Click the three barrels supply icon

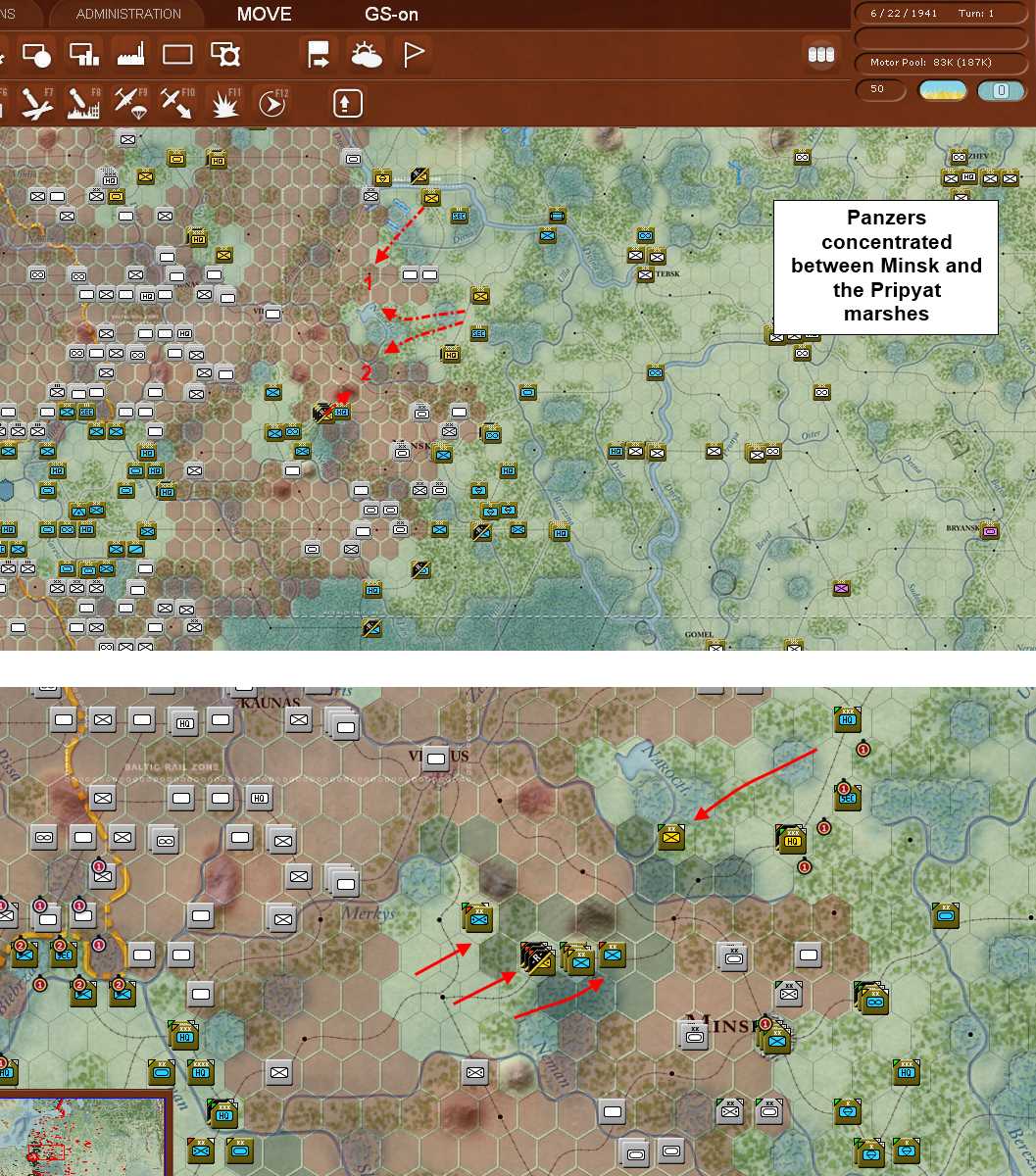[820, 55]
